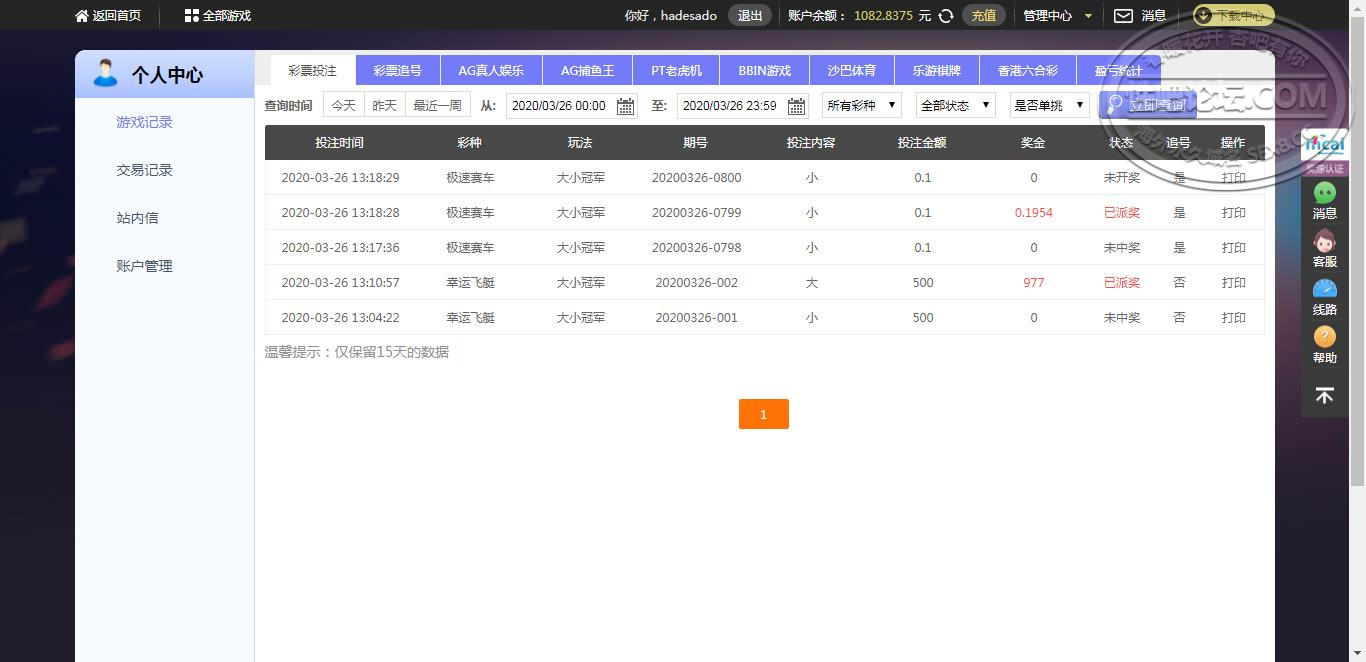Open calendar picker for the end date
Image resolution: width=1366 pixels, height=662 pixels.
pyautogui.click(x=797, y=106)
